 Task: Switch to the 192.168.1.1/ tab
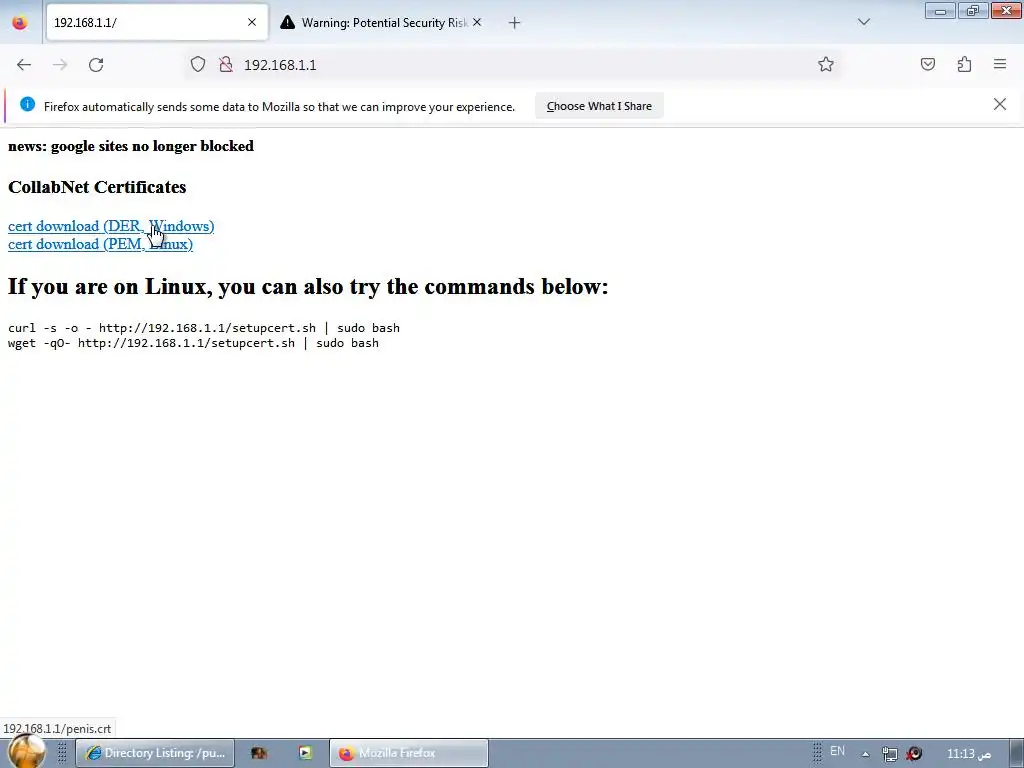[x=157, y=23]
